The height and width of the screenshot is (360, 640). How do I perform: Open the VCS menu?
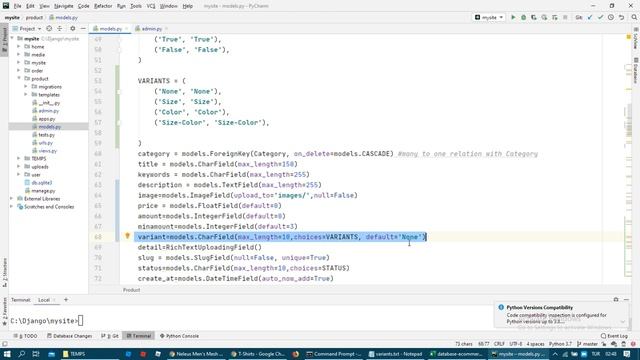pos(151,6)
